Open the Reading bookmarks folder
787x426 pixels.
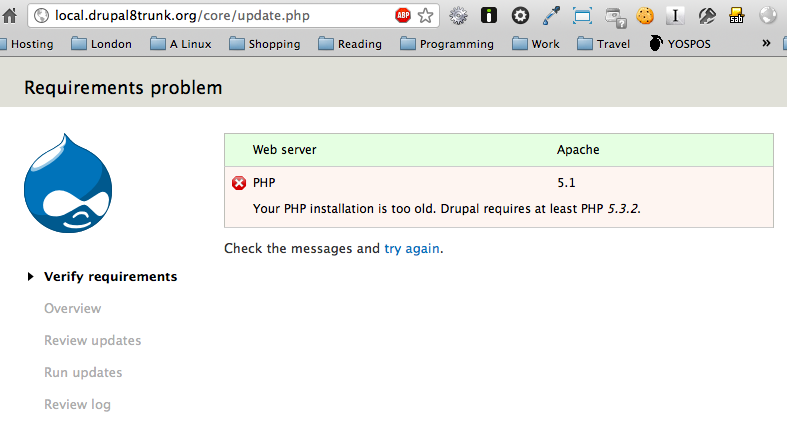[350, 44]
